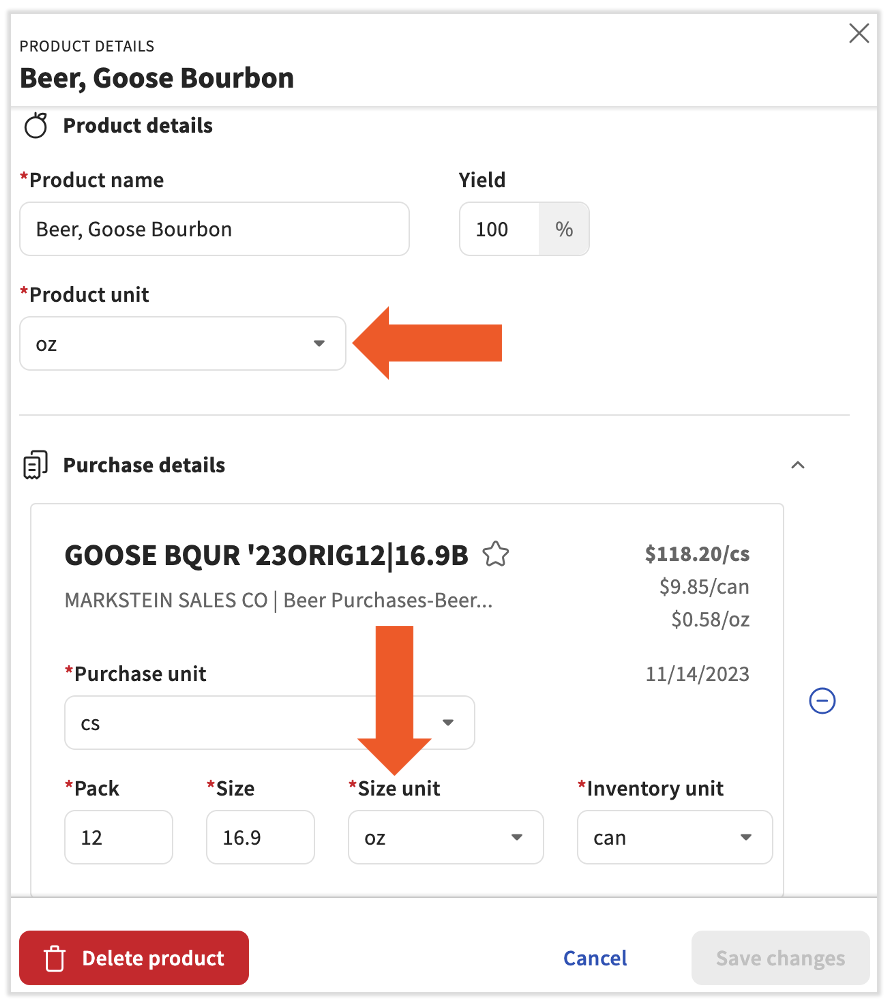This screenshot has height=1006, width=890.
Task: Open the Size unit dropdown
Action: (445, 838)
